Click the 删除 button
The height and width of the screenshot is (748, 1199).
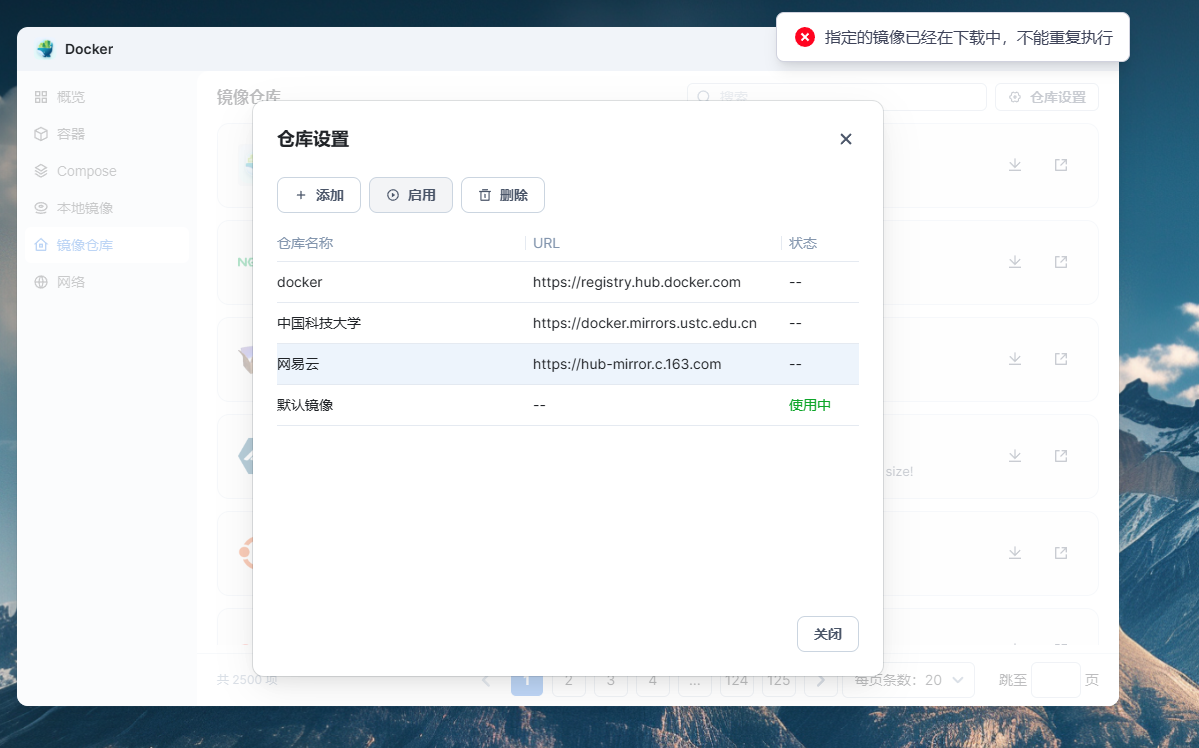pos(502,195)
